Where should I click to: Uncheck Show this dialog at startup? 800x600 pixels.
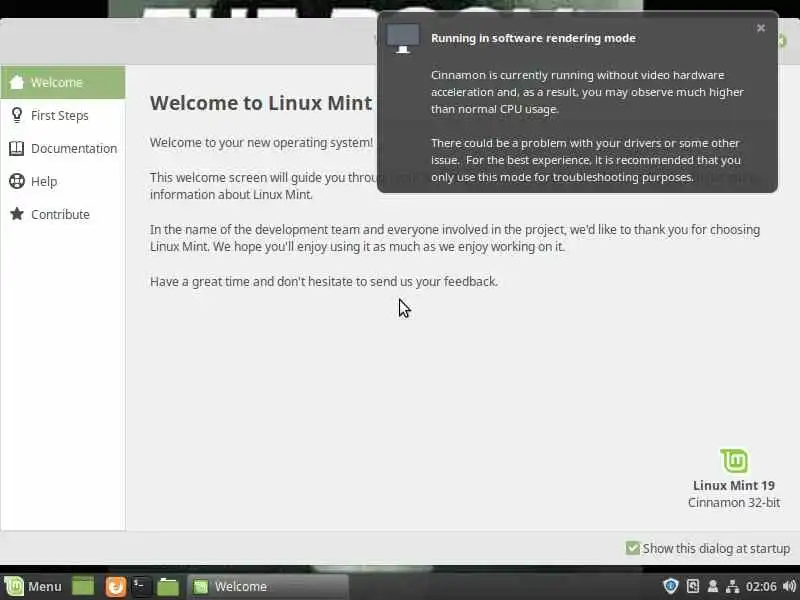click(632, 548)
